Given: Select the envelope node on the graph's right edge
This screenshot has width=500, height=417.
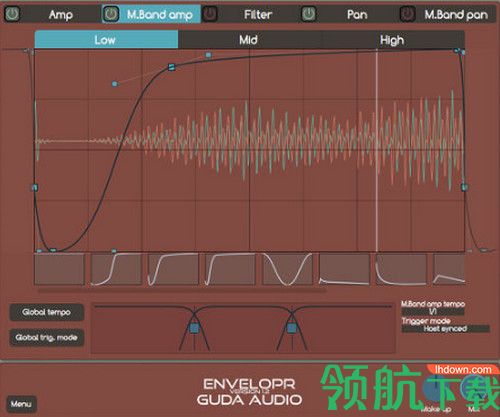Looking at the screenshot, I should coord(464,187).
